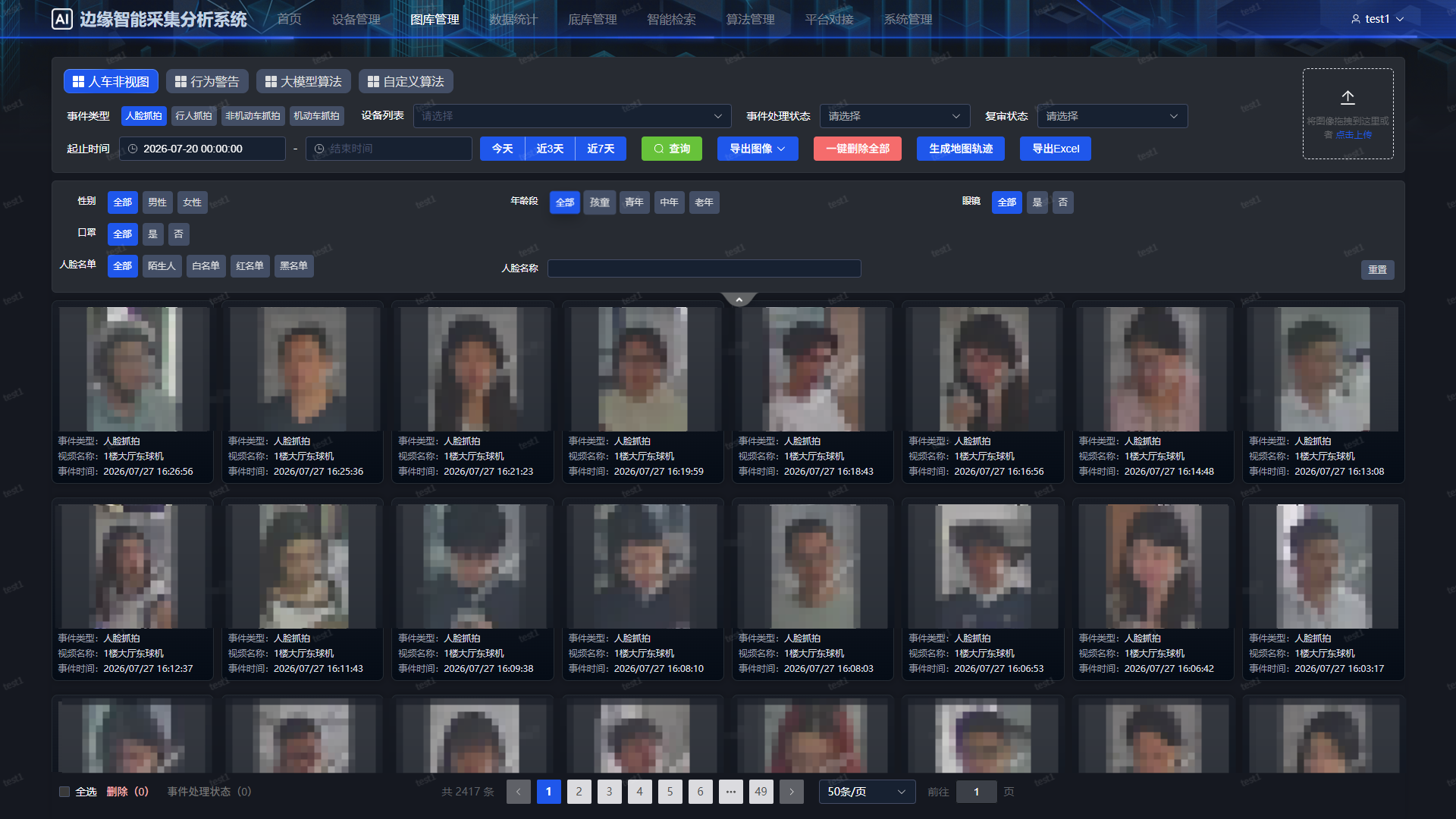Viewport: 1456px width, 819px height.
Task: Expand the 导出图像 dropdown button
Action: click(758, 149)
